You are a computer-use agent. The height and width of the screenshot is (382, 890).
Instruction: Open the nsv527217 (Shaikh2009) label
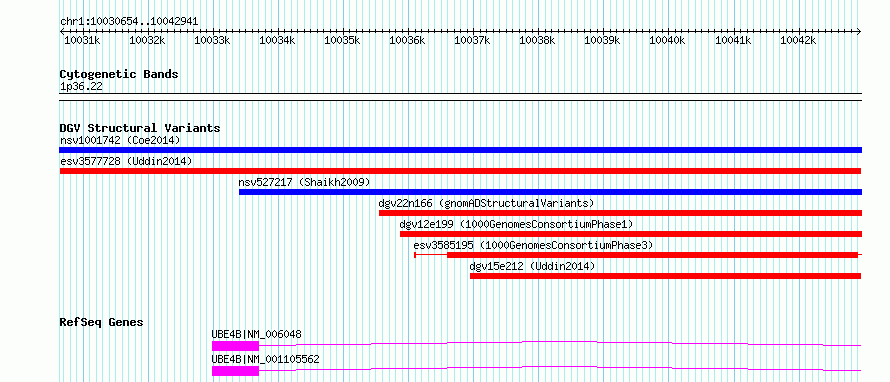click(304, 182)
